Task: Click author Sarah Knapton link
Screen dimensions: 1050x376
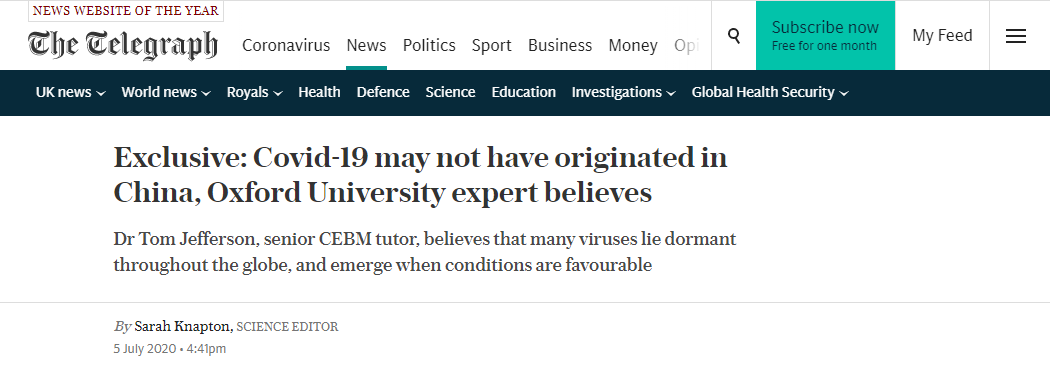Action: [183, 327]
